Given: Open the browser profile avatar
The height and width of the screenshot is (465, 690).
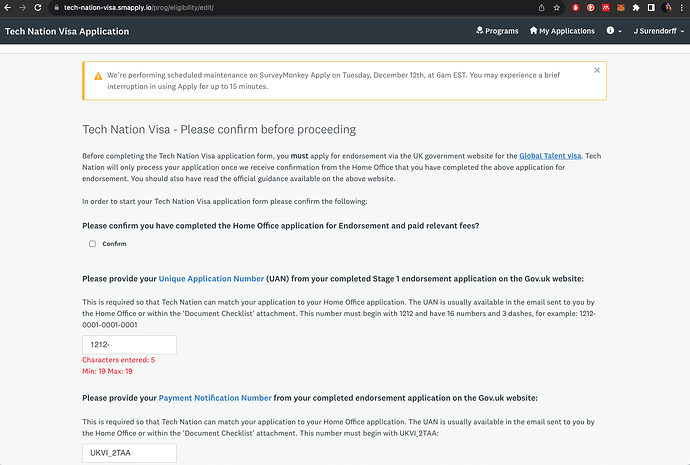Looking at the screenshot, I should (x=667, y=7).
